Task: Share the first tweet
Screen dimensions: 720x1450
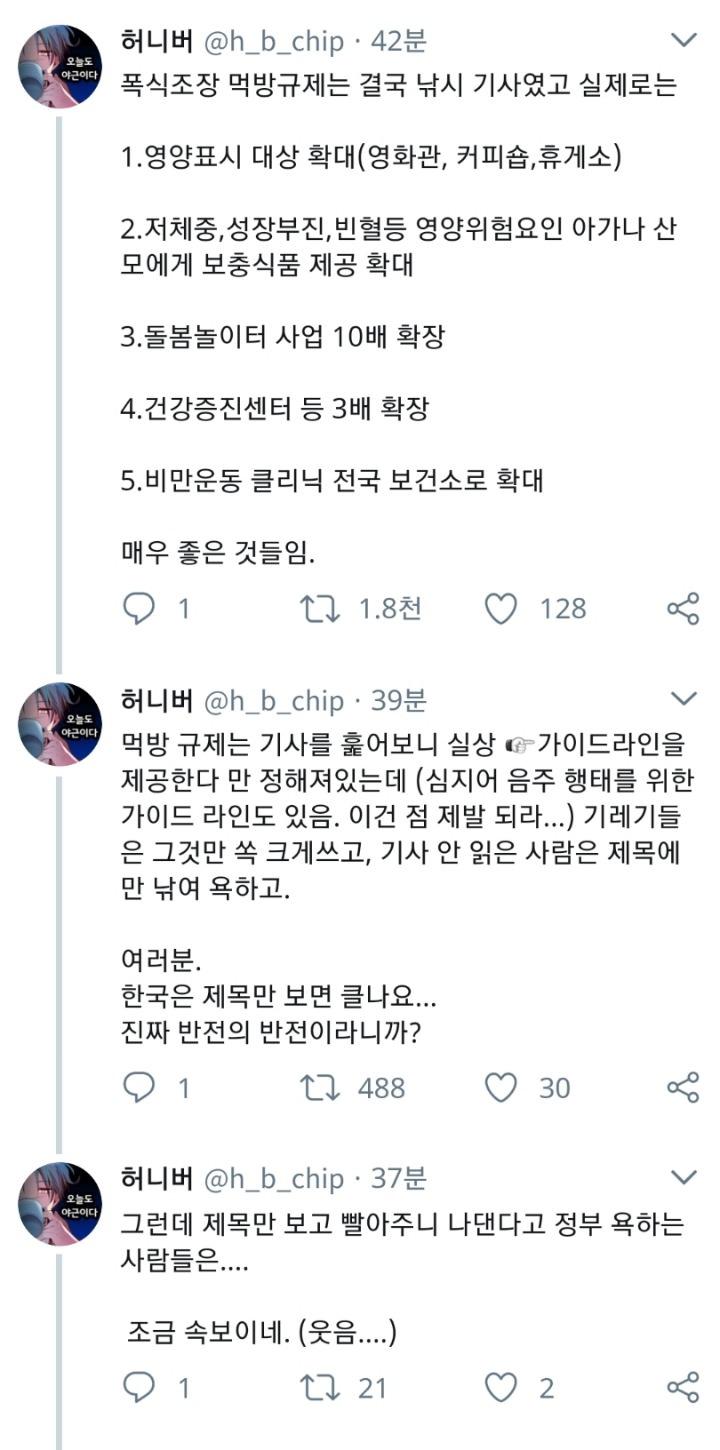Action: 682,608
